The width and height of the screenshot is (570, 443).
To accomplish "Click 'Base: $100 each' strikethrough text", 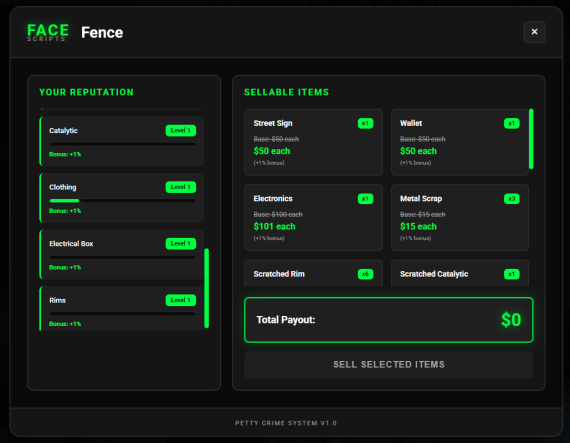I will 278,214.
